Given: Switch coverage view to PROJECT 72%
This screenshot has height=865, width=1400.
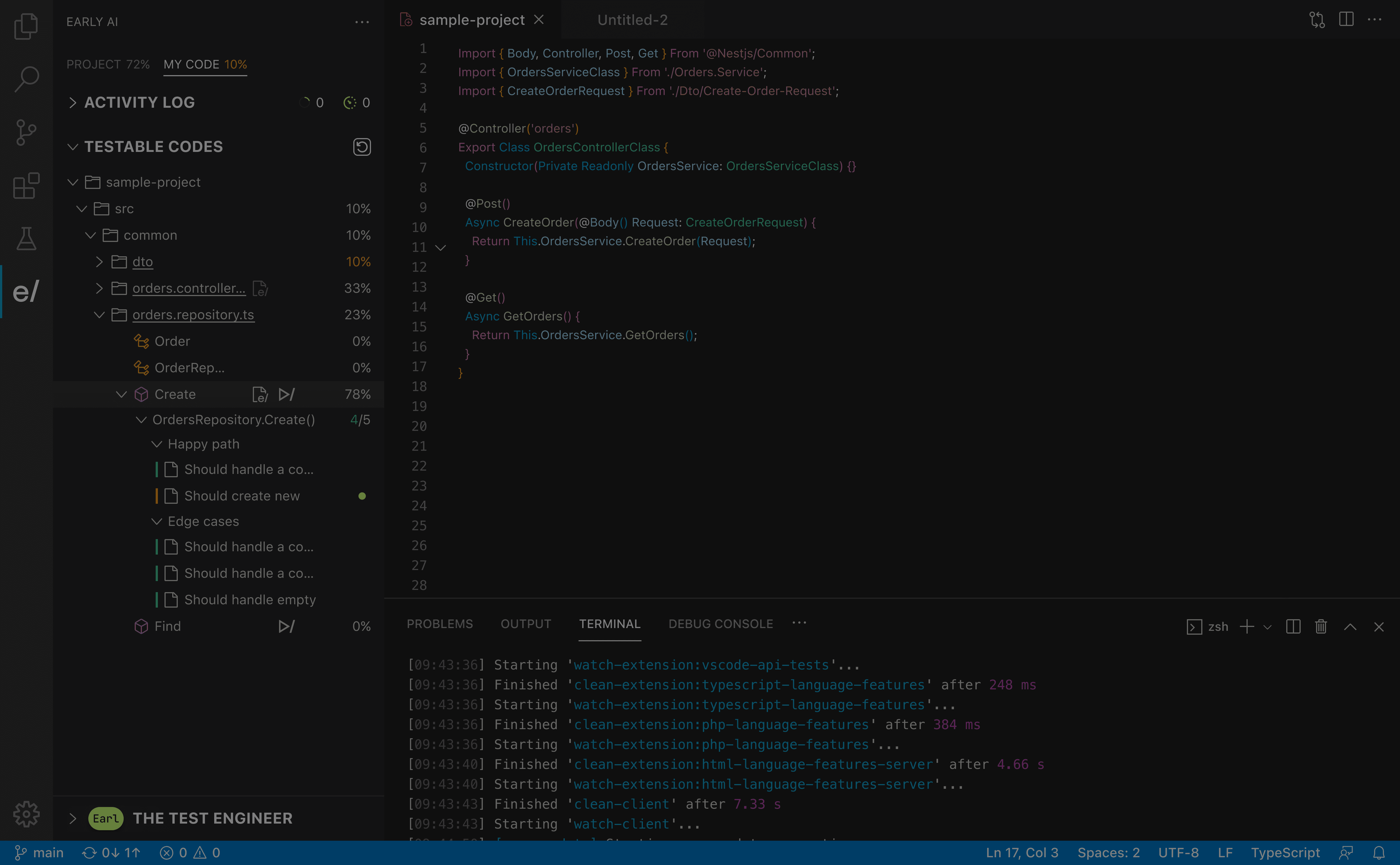Looking at the screenshot, I should pyautogui.click(x=107, y=65).
